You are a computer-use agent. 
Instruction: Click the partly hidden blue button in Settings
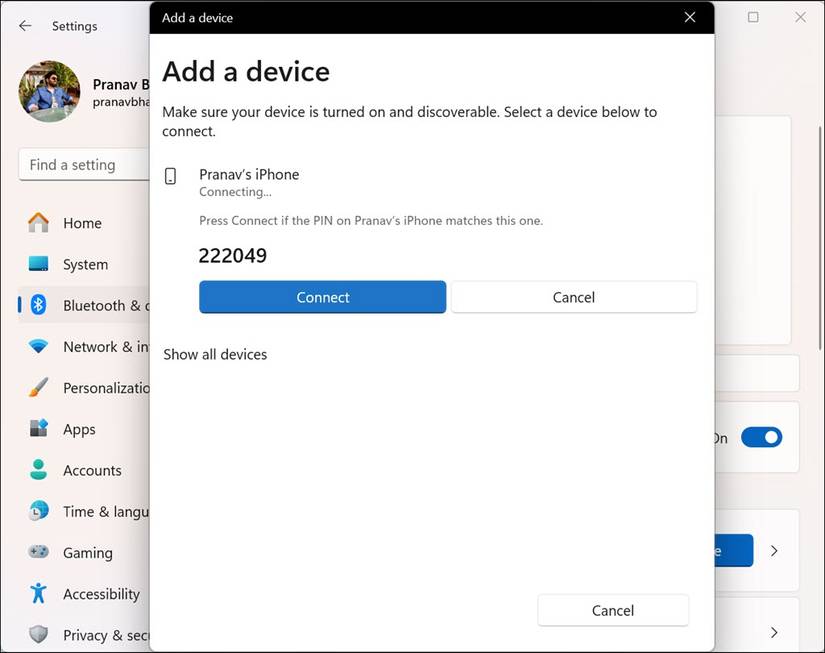(x=733, y=550)
